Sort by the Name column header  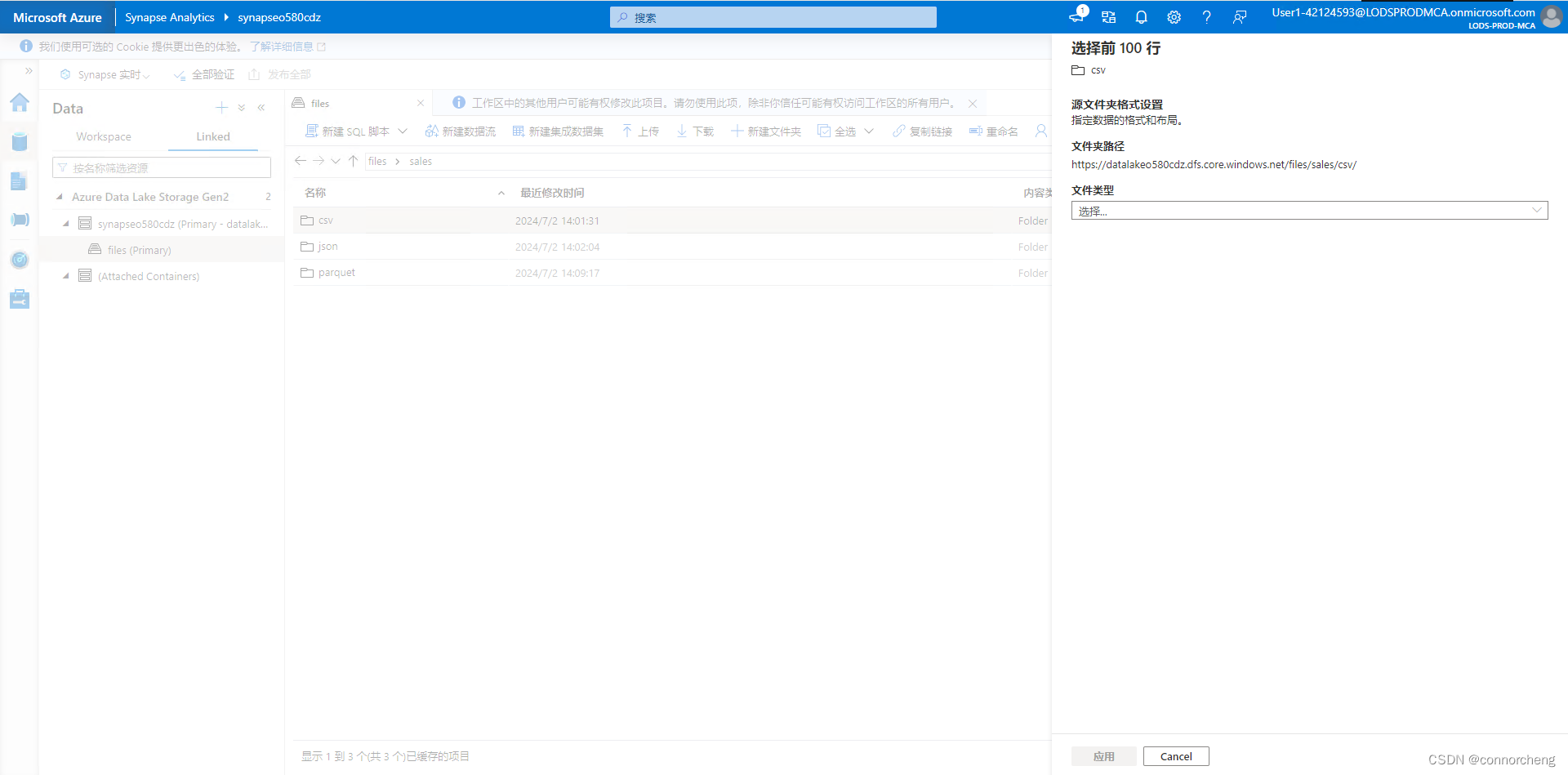point(315,193)
